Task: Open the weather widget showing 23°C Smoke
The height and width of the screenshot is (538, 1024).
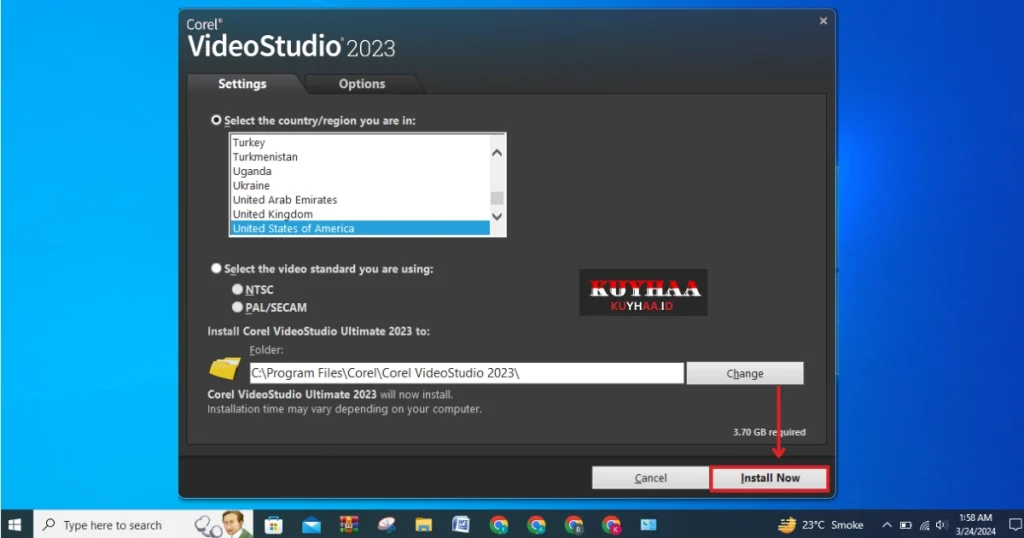Action: coord(821,525)
